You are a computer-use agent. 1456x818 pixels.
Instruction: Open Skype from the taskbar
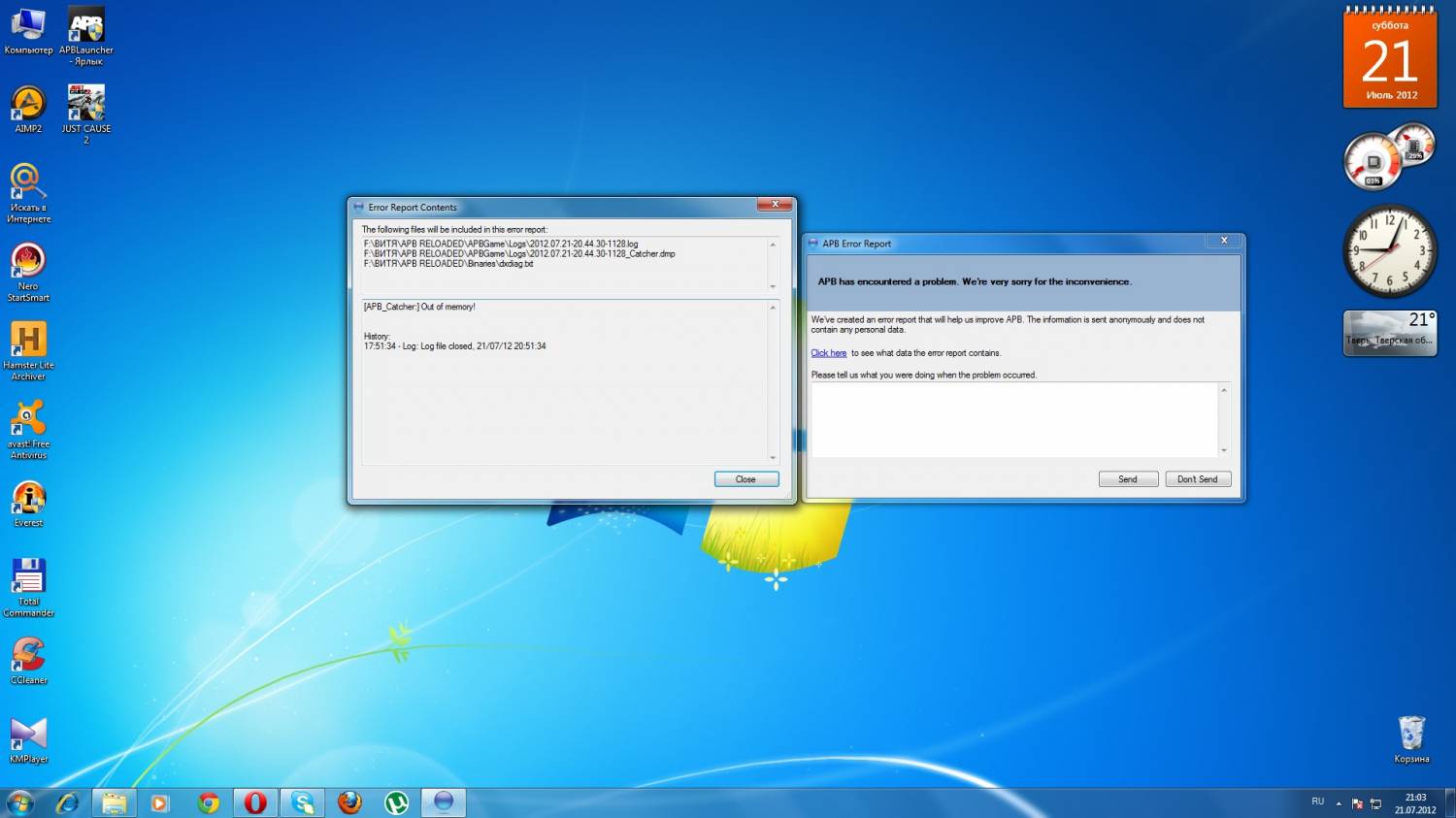coord(303,802)
